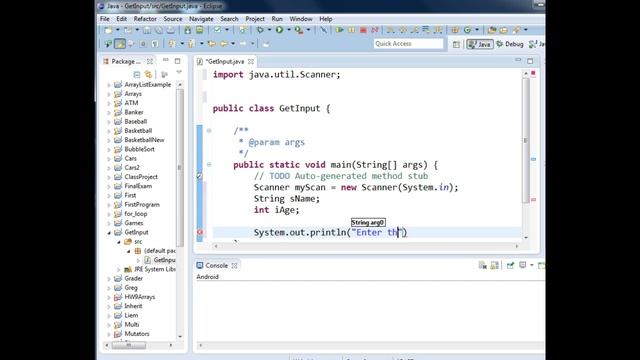The height and width of the screenshot is (360, 640).
Task: Collapse the src folder node
Action: click(x=119, y=242)
